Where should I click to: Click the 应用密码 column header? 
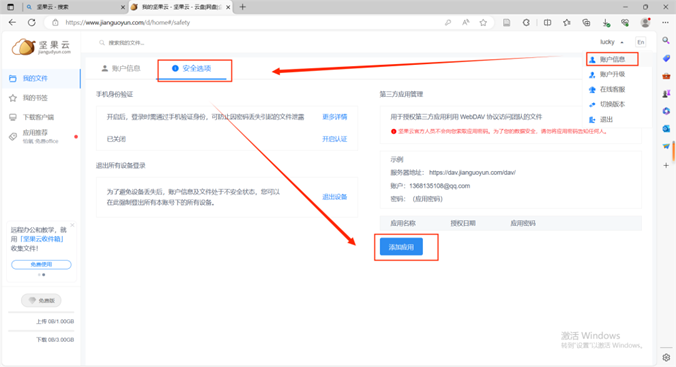(x=523, y=223)
